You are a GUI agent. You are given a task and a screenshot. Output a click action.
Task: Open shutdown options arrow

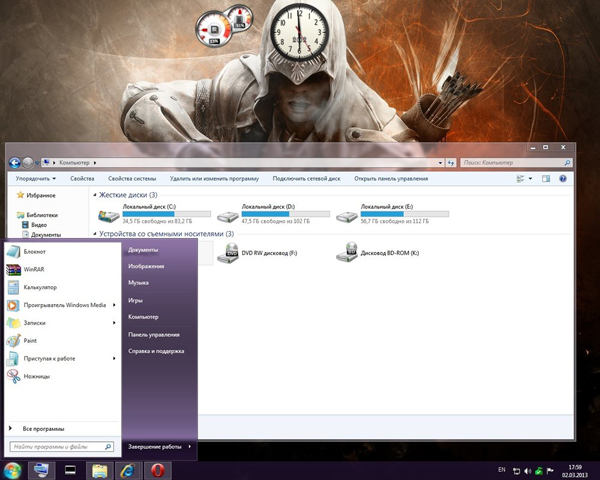coord(190,447)
